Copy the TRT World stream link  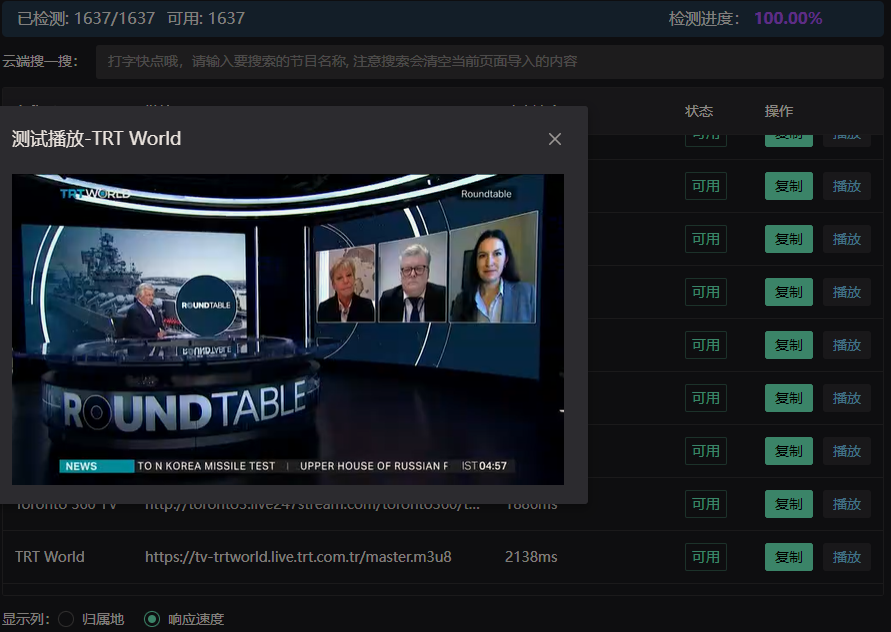[x=788, y=557]
